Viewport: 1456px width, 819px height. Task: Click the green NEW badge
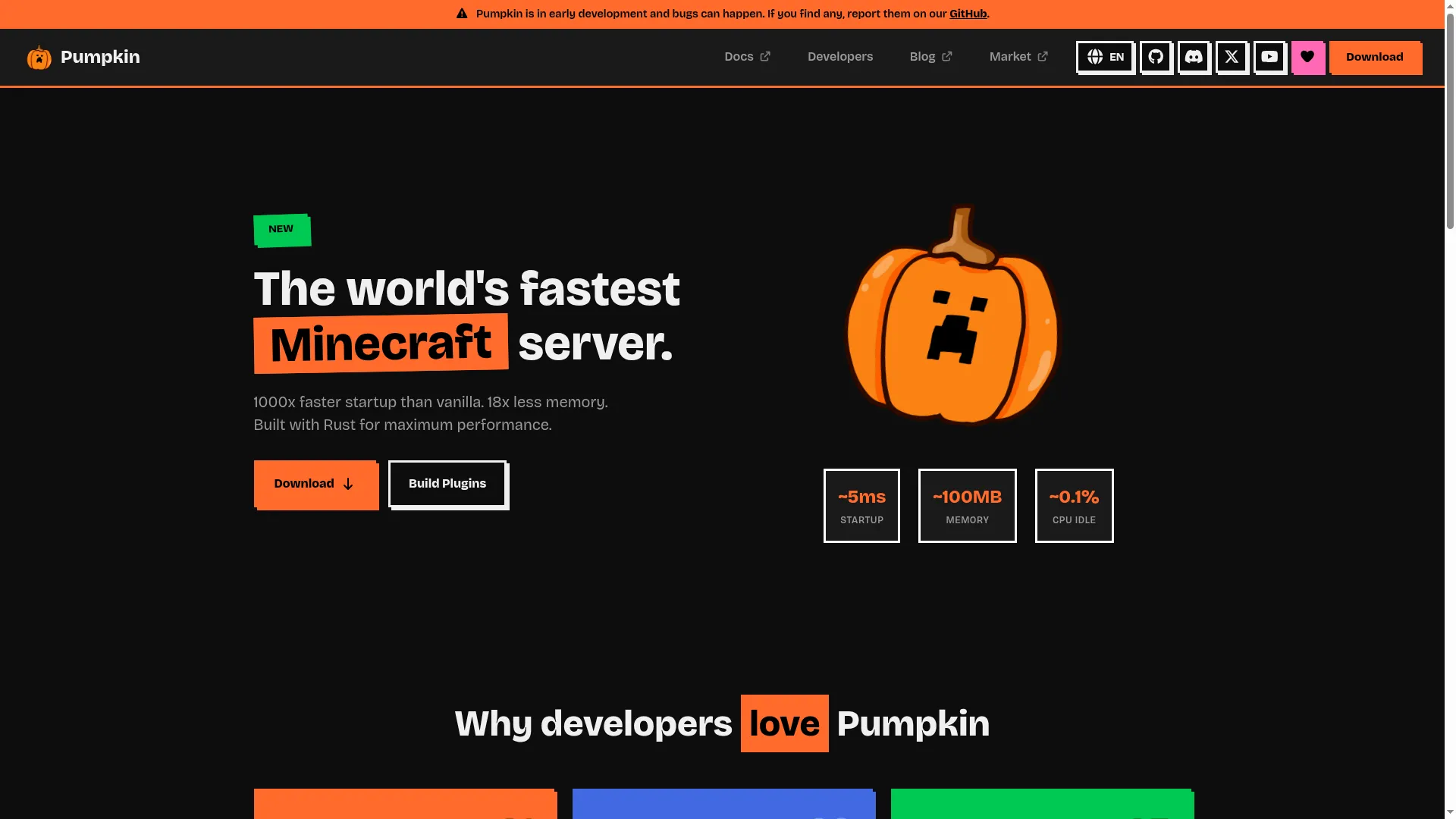(281, 230)
